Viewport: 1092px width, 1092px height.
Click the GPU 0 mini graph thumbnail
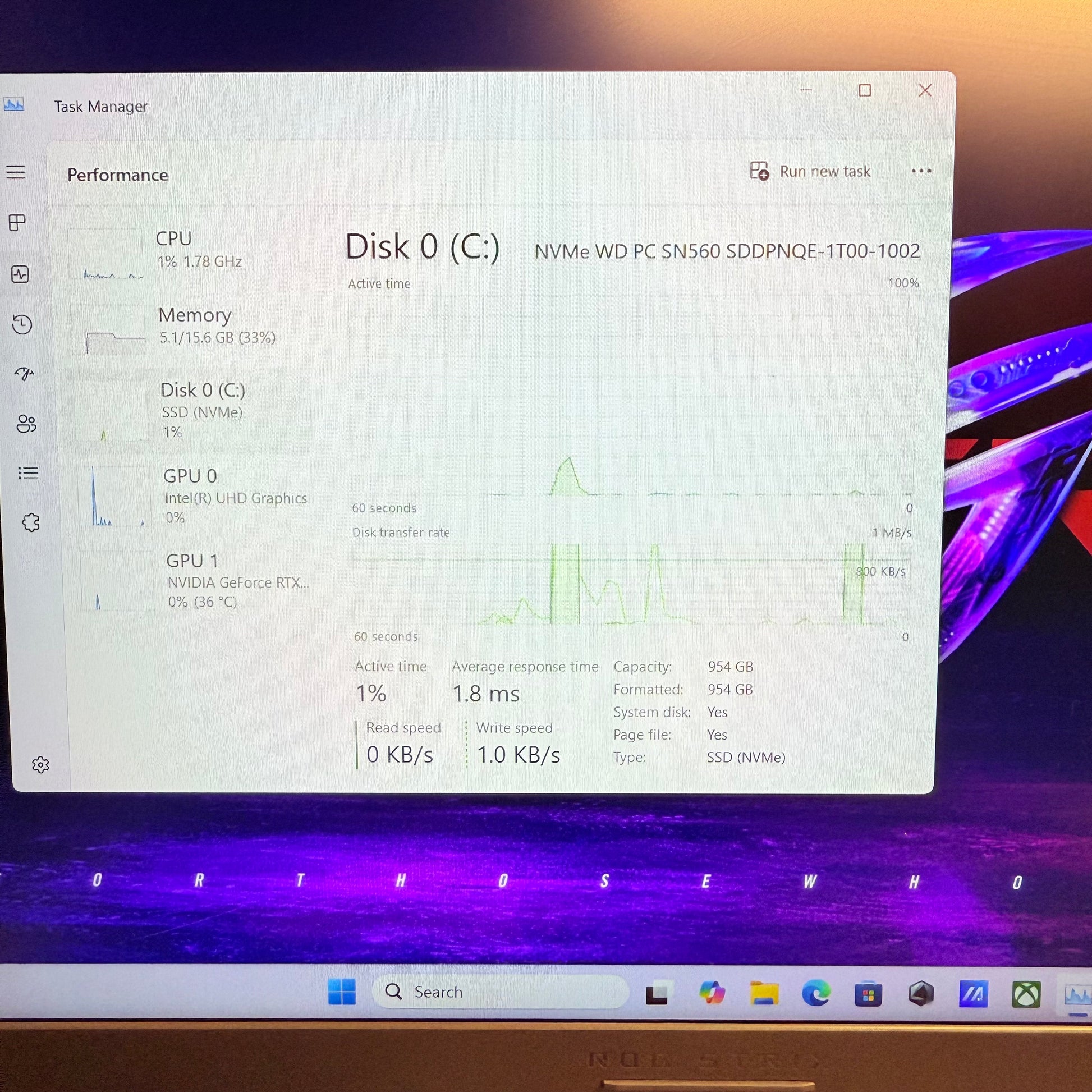(114, 495)
